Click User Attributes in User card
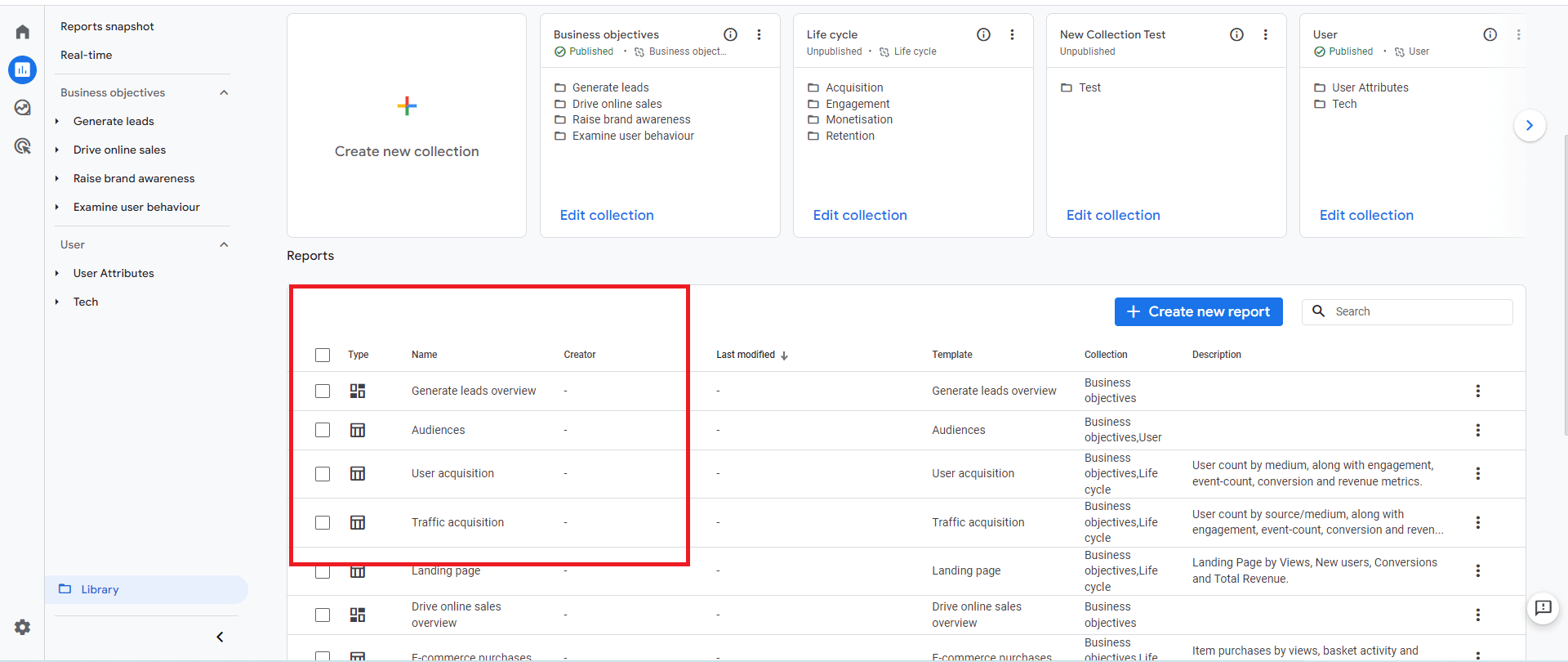 pos(1370,87)
